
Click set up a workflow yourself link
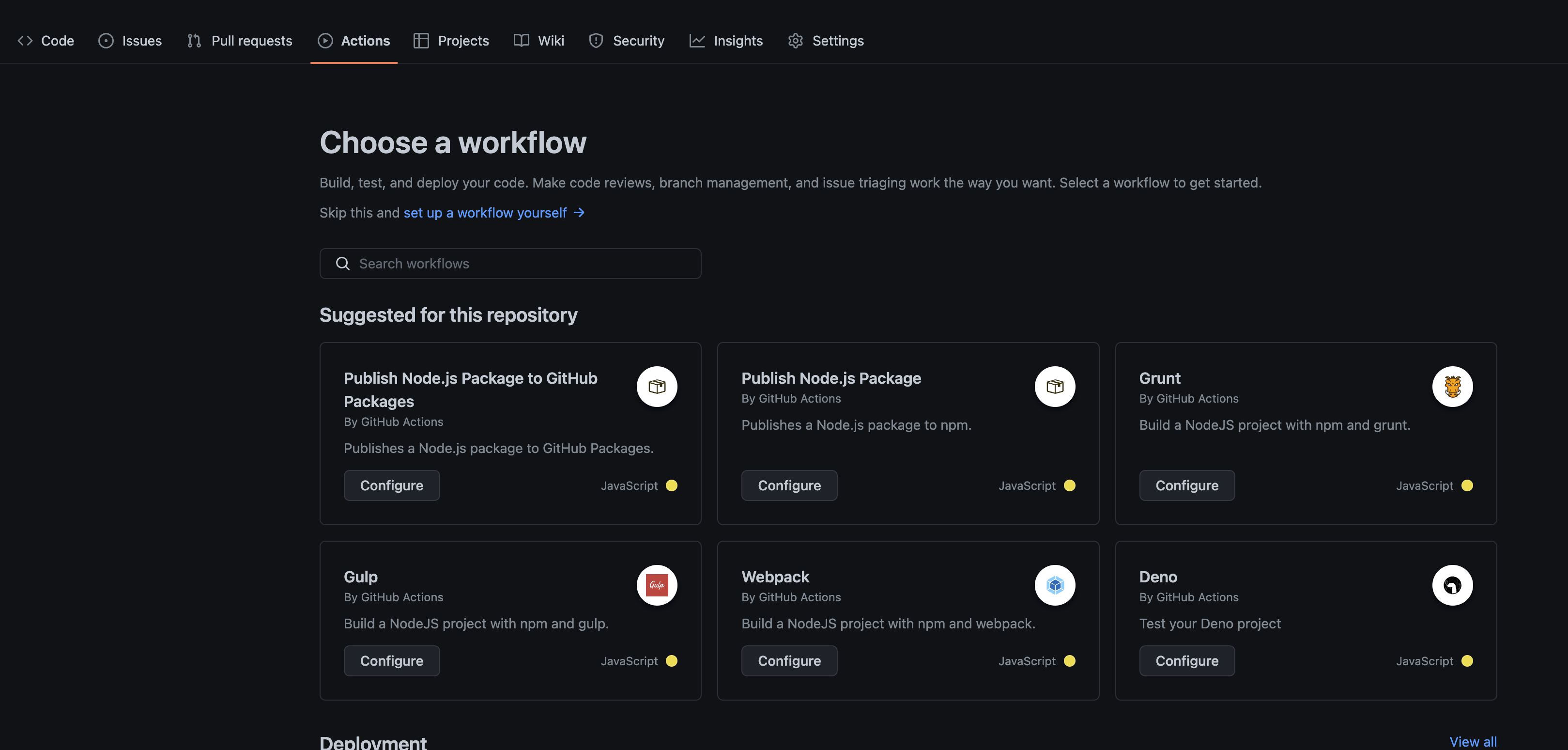(485, 213)
